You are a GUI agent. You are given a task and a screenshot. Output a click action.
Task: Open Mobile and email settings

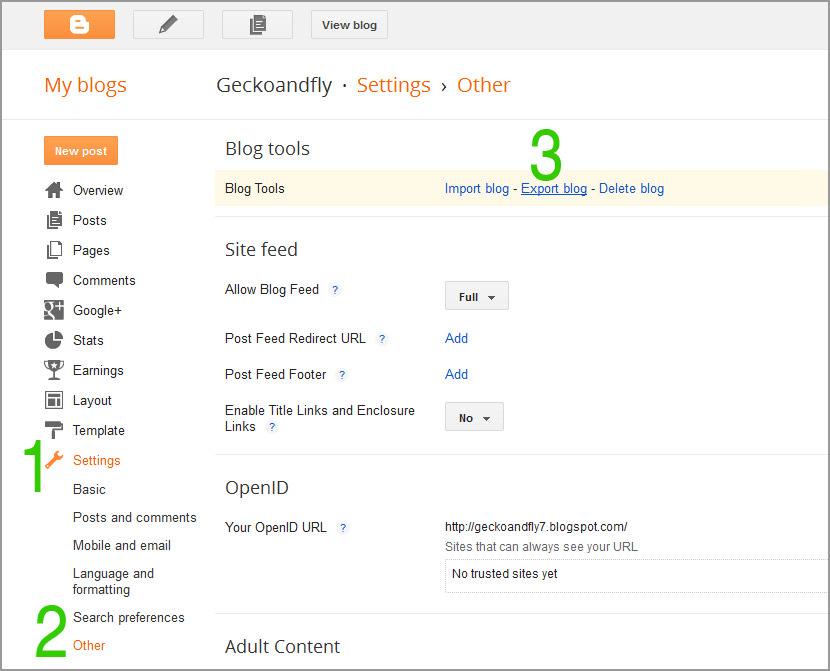pos(122,546)
